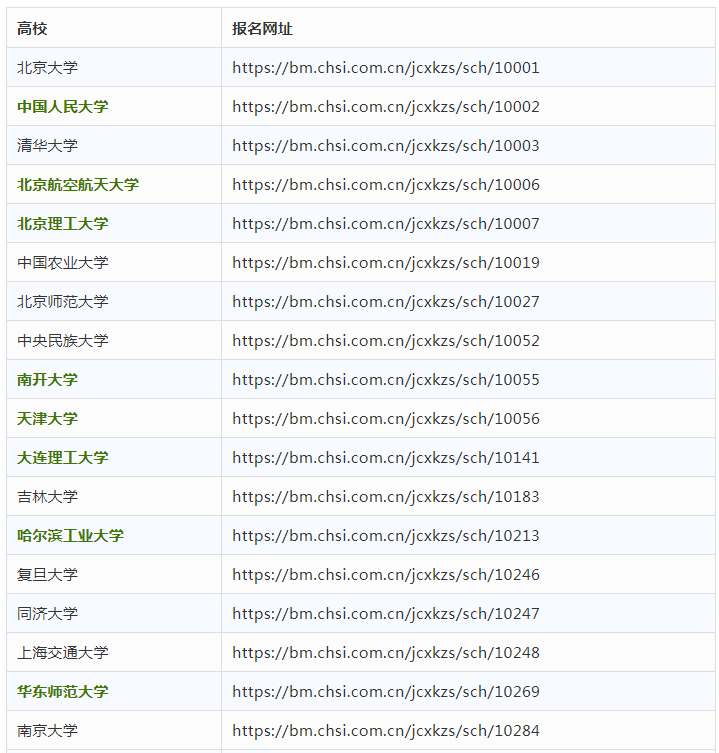This screenshot has height=753, width=719.
Task: Open the 北京航空航天大学 link
Action: (78, 185)
